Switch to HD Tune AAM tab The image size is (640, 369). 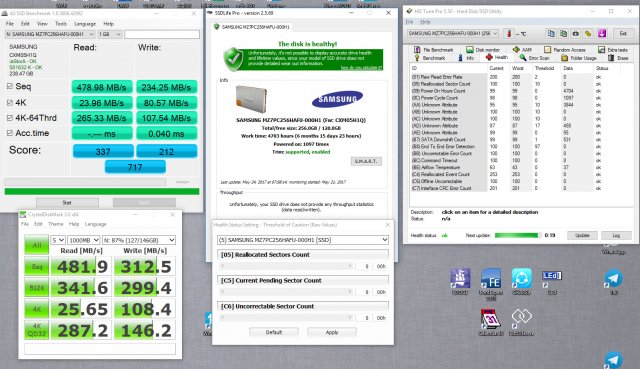tap(522, 50)
